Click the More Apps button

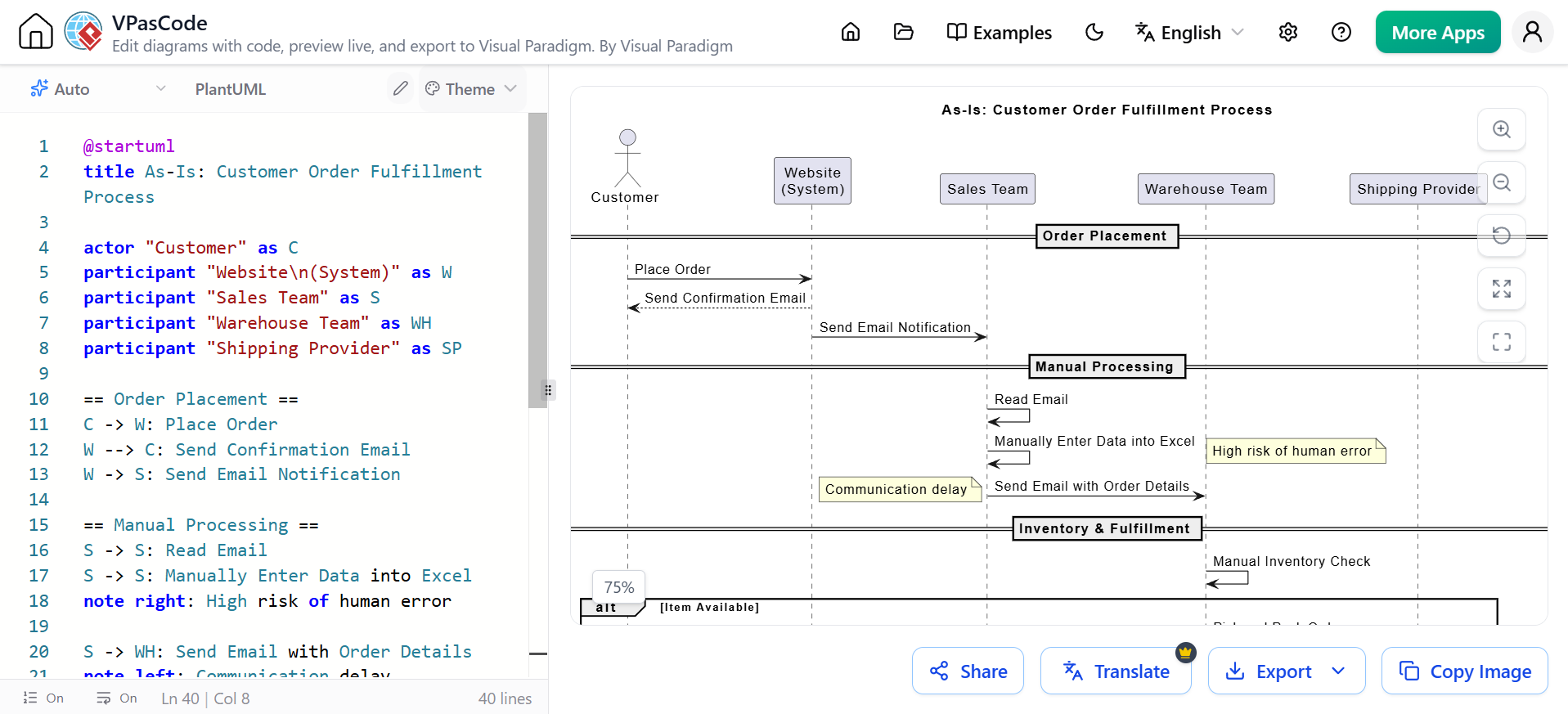coord(1438,32)
